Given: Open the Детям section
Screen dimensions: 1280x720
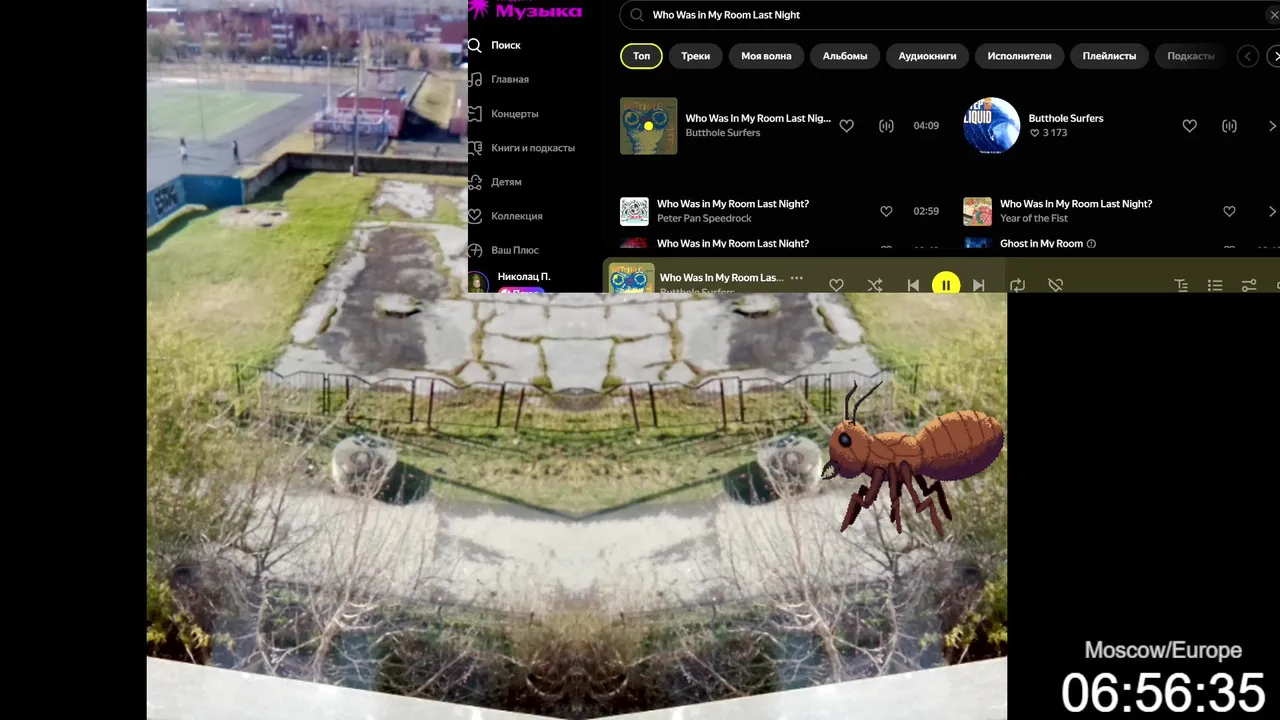Looking at the screenshot, I should coord(506,182).
